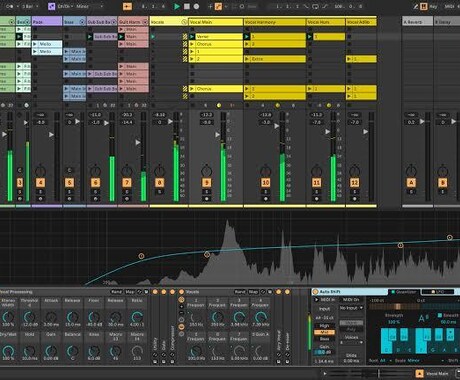Click the Pan knob on track A
460x380 pixels.
coord(411,171)
